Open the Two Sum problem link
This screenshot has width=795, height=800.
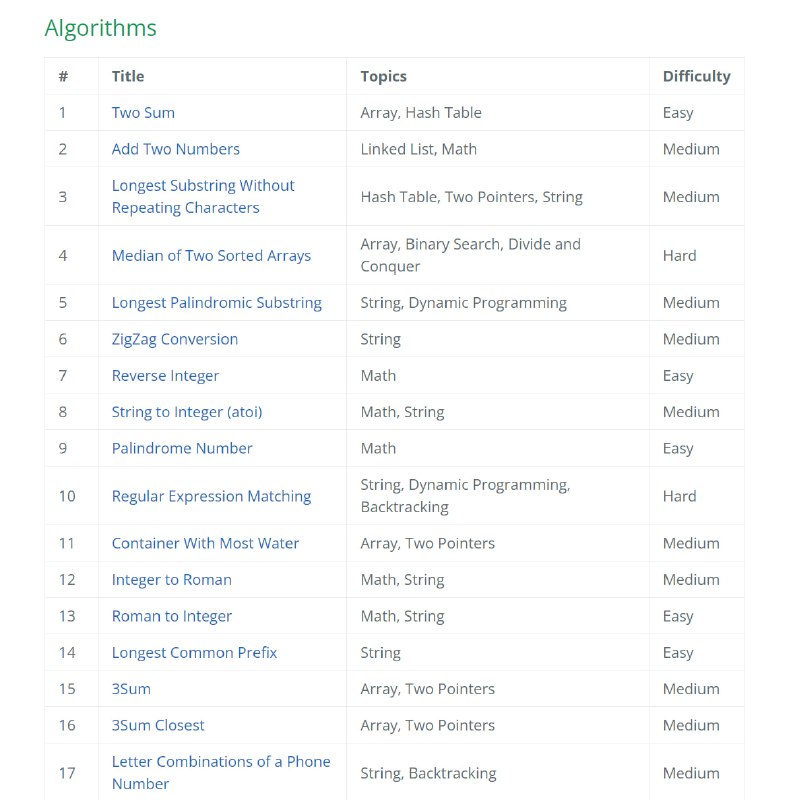(x=143, y=113)
